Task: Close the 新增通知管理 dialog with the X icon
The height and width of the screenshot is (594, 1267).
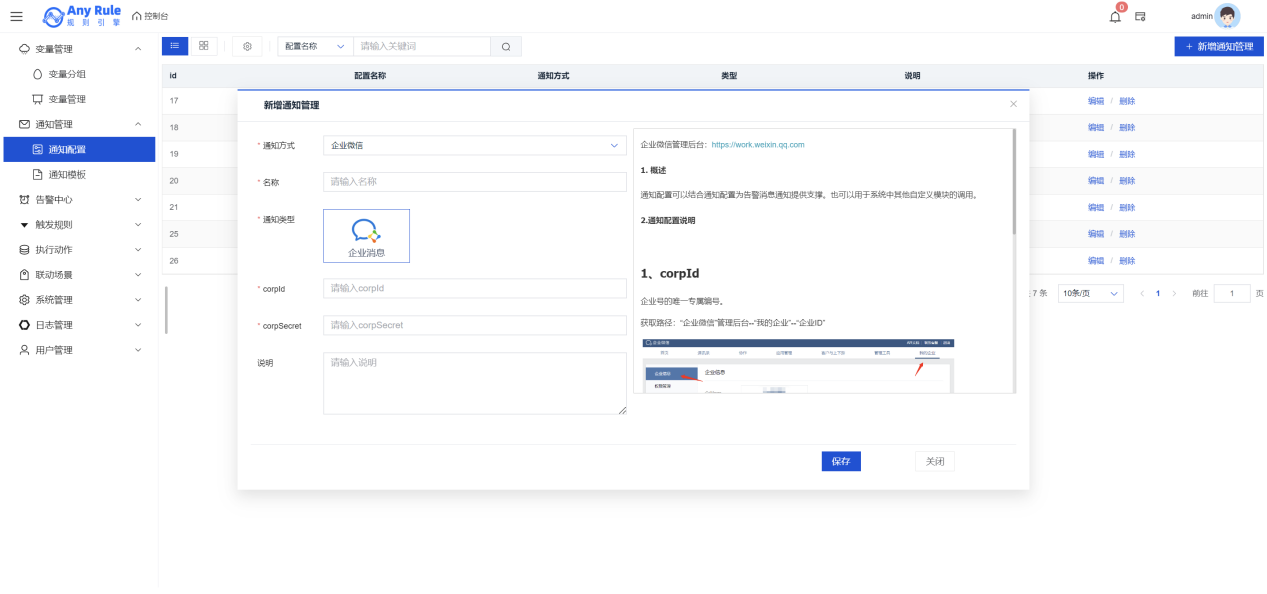Action: point(1013,104)
